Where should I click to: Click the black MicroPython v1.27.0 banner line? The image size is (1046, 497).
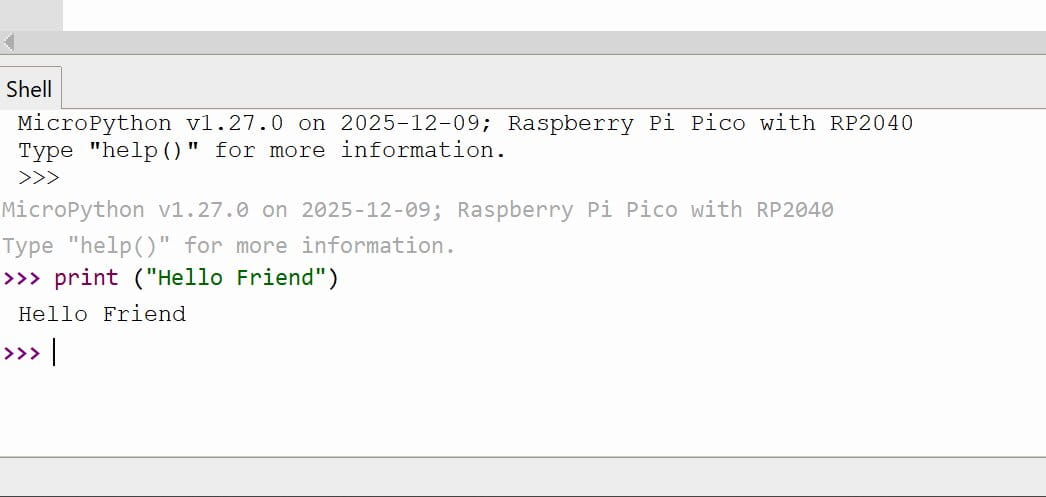[x=465, y=124]
